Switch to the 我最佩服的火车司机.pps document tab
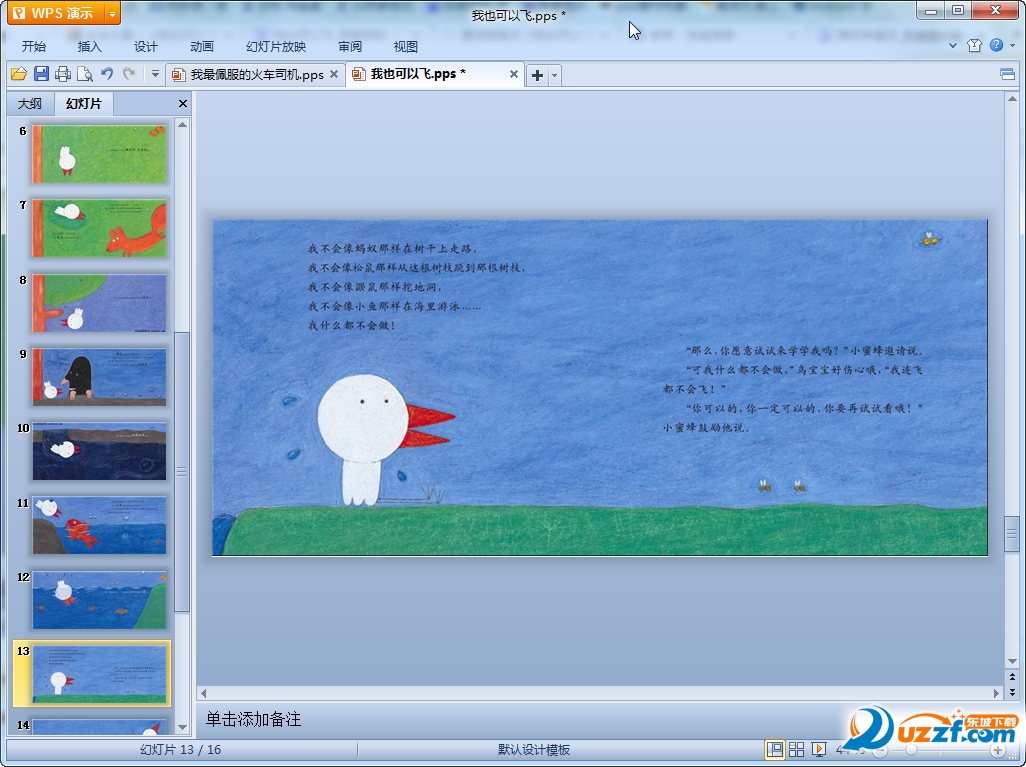 point(256,75)
